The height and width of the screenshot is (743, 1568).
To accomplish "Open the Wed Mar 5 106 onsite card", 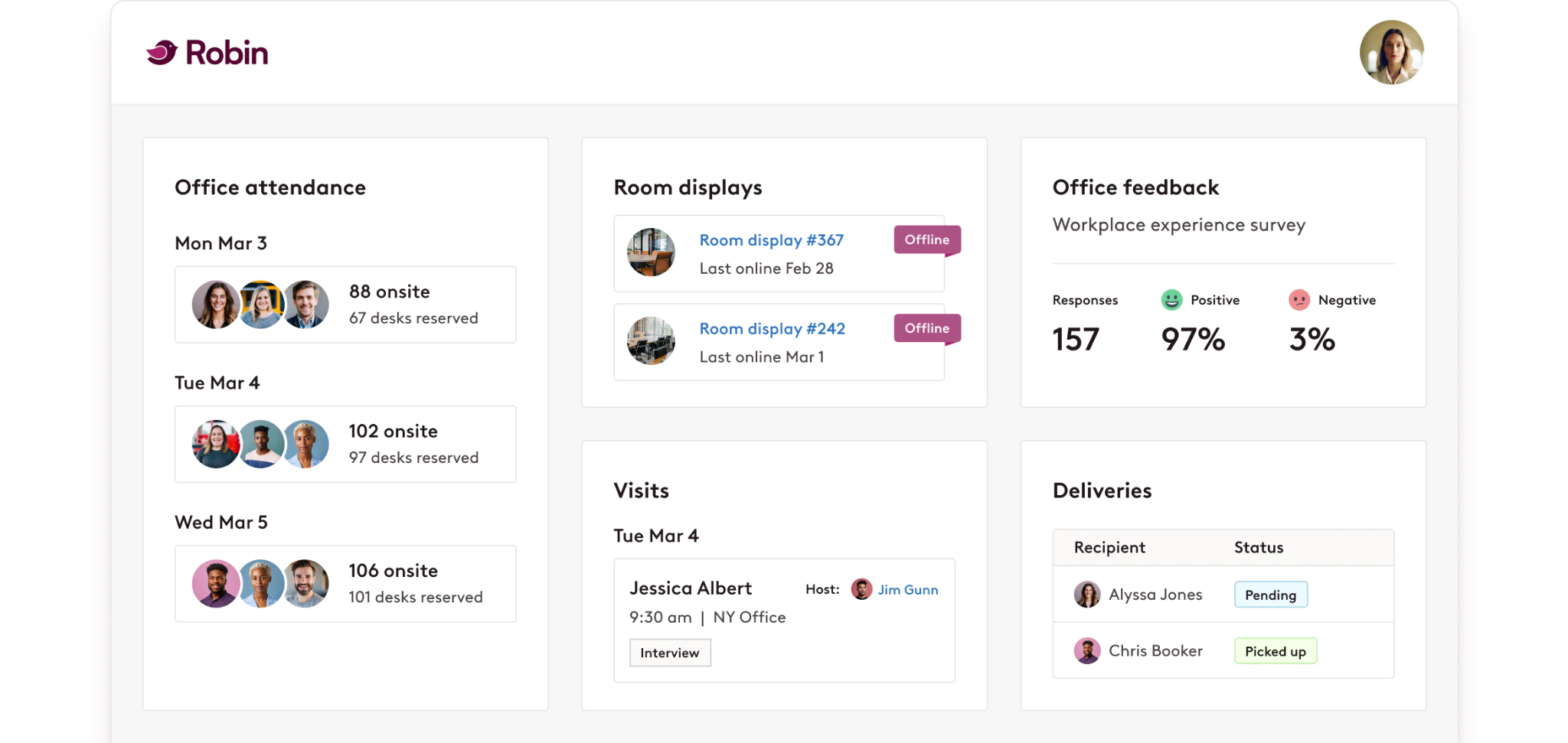I will (345, 584).
